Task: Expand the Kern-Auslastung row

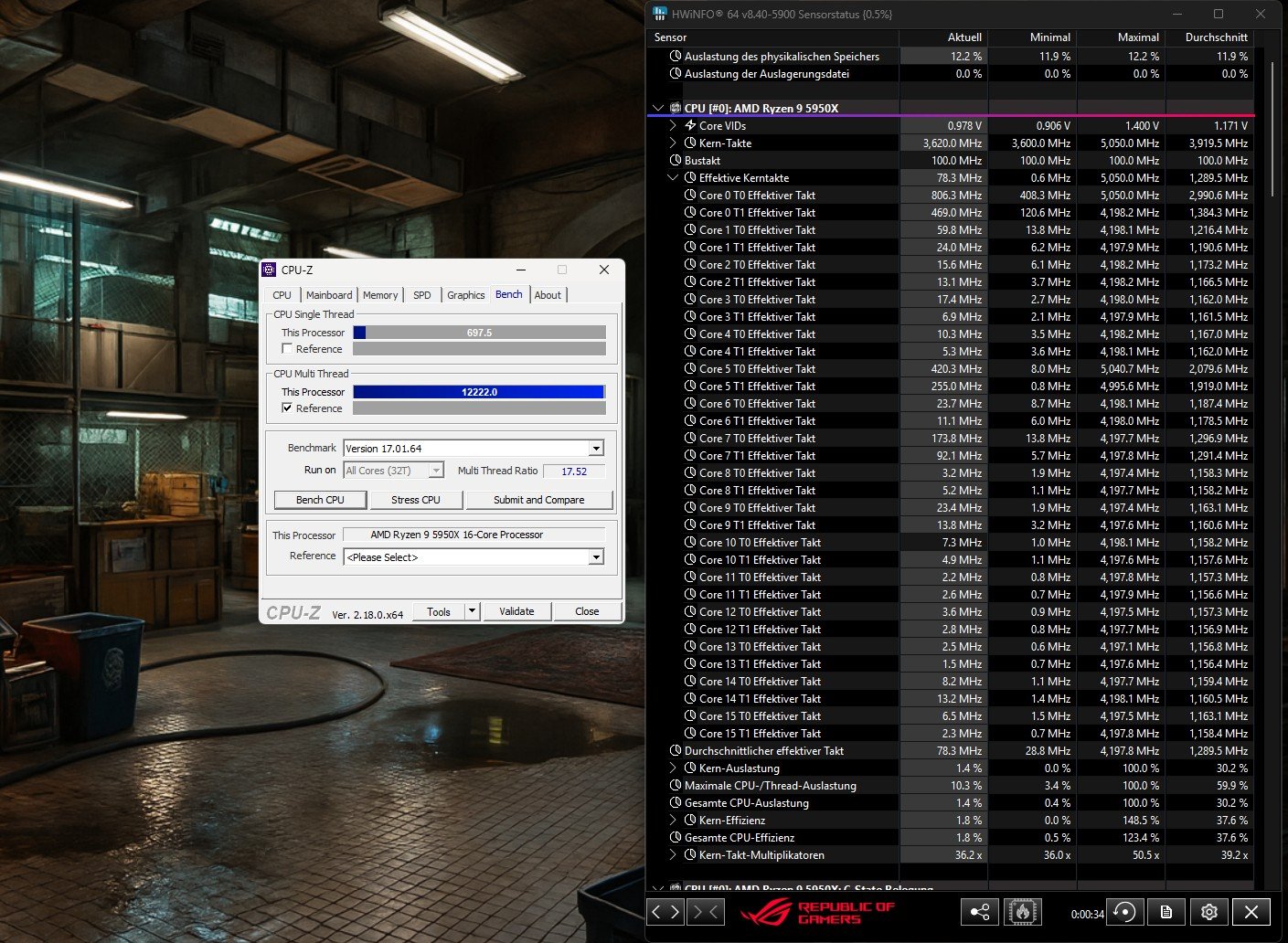Action: pyautogui.click(x=674, y=768)
